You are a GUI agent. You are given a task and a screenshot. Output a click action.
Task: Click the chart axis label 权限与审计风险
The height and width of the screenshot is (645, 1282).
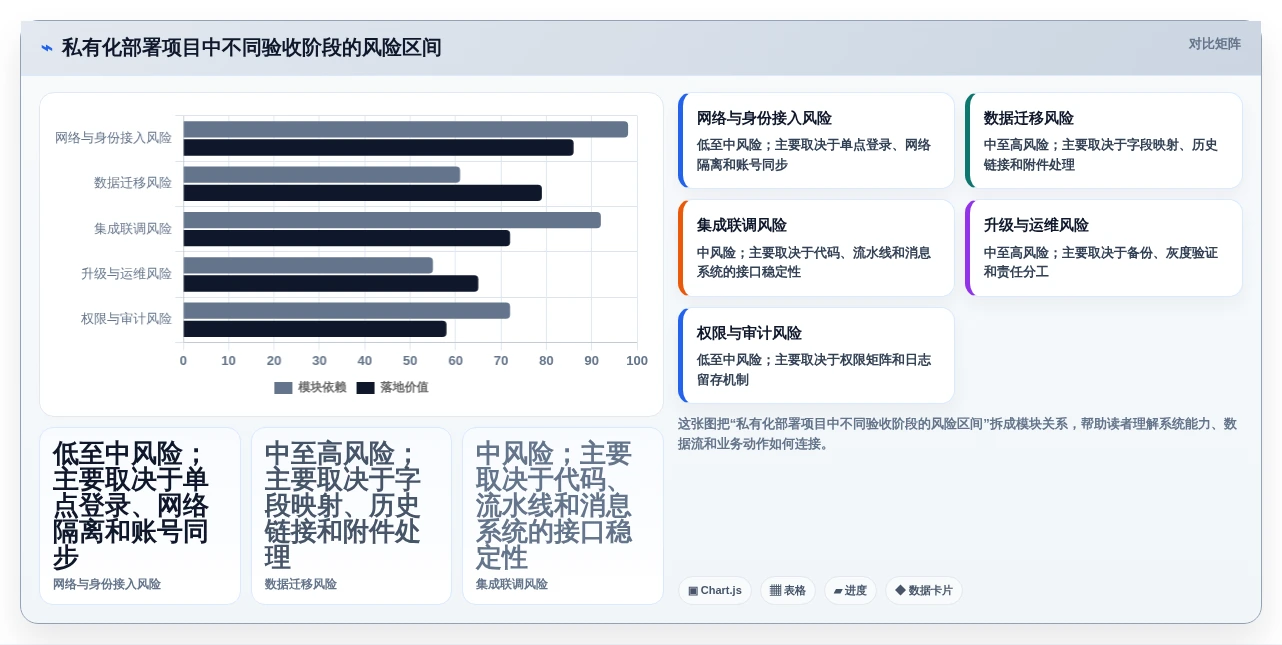[126, 319]
